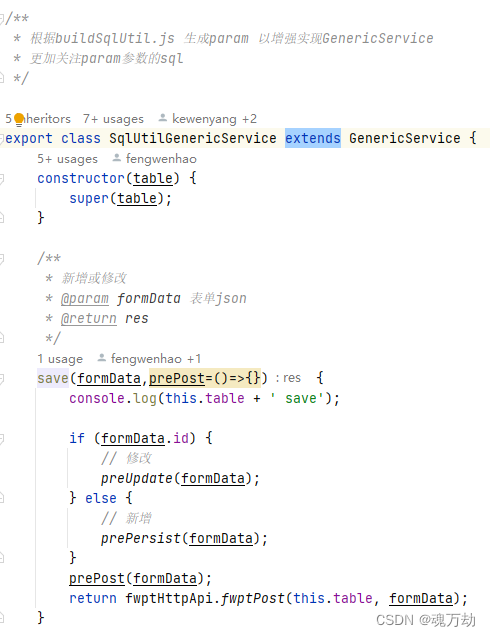The image size is (490, 637).
Task: Click the 'id' property of formData
Action: point(181,438)
